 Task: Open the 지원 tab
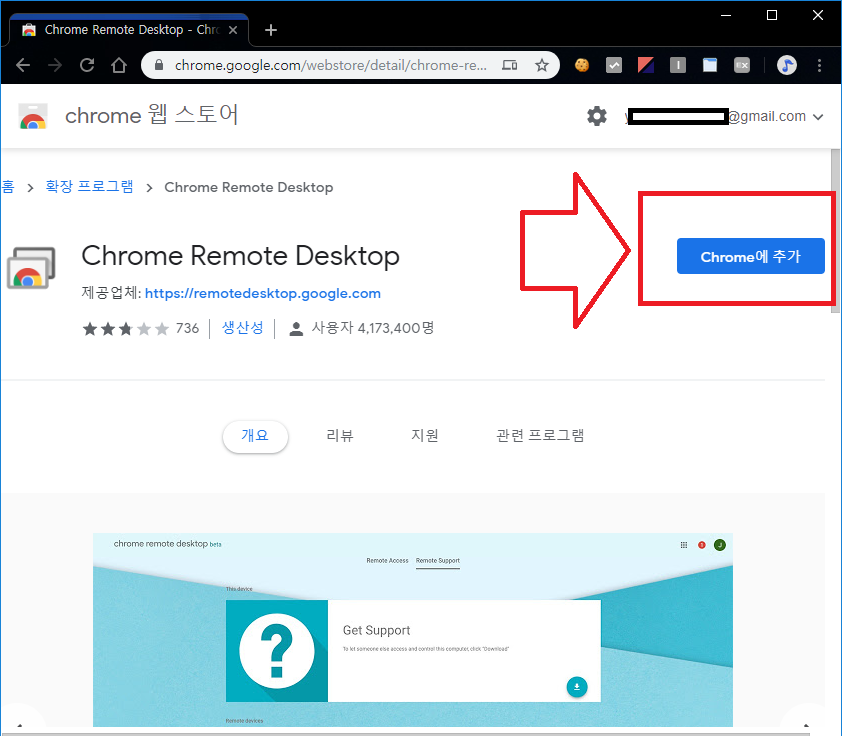coord(425,436)
